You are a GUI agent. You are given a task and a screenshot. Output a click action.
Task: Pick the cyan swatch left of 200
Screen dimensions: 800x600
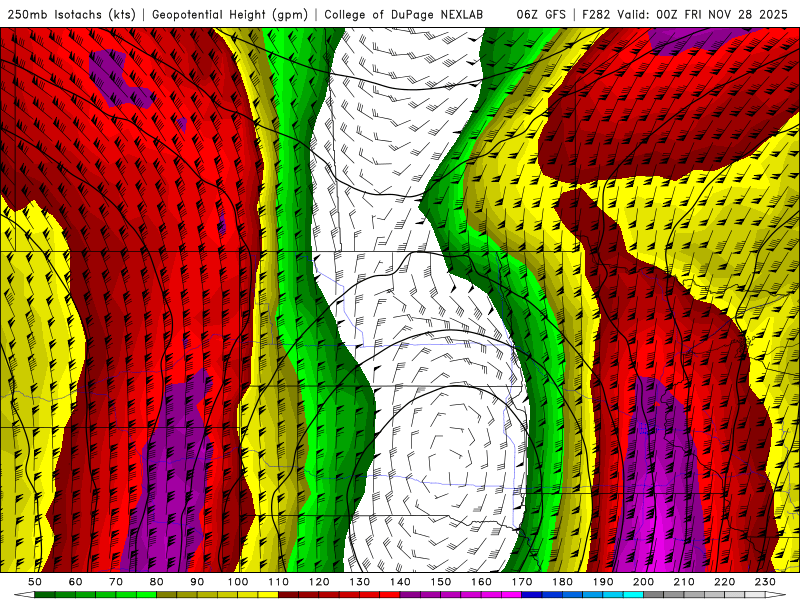point(633,595)
